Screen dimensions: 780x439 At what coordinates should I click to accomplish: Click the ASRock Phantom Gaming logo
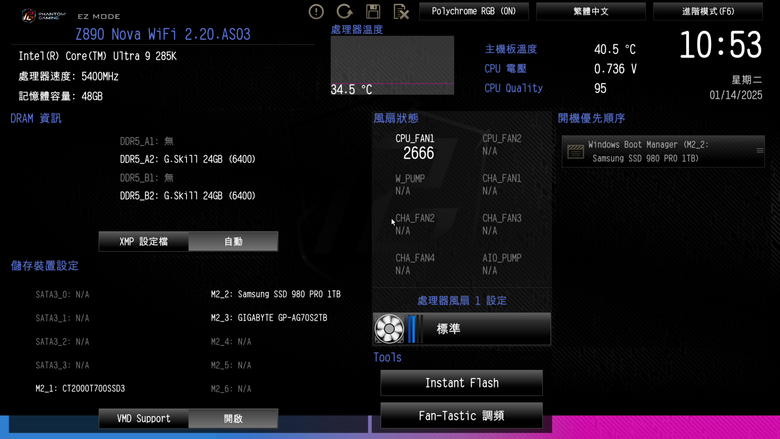[44, 16]
